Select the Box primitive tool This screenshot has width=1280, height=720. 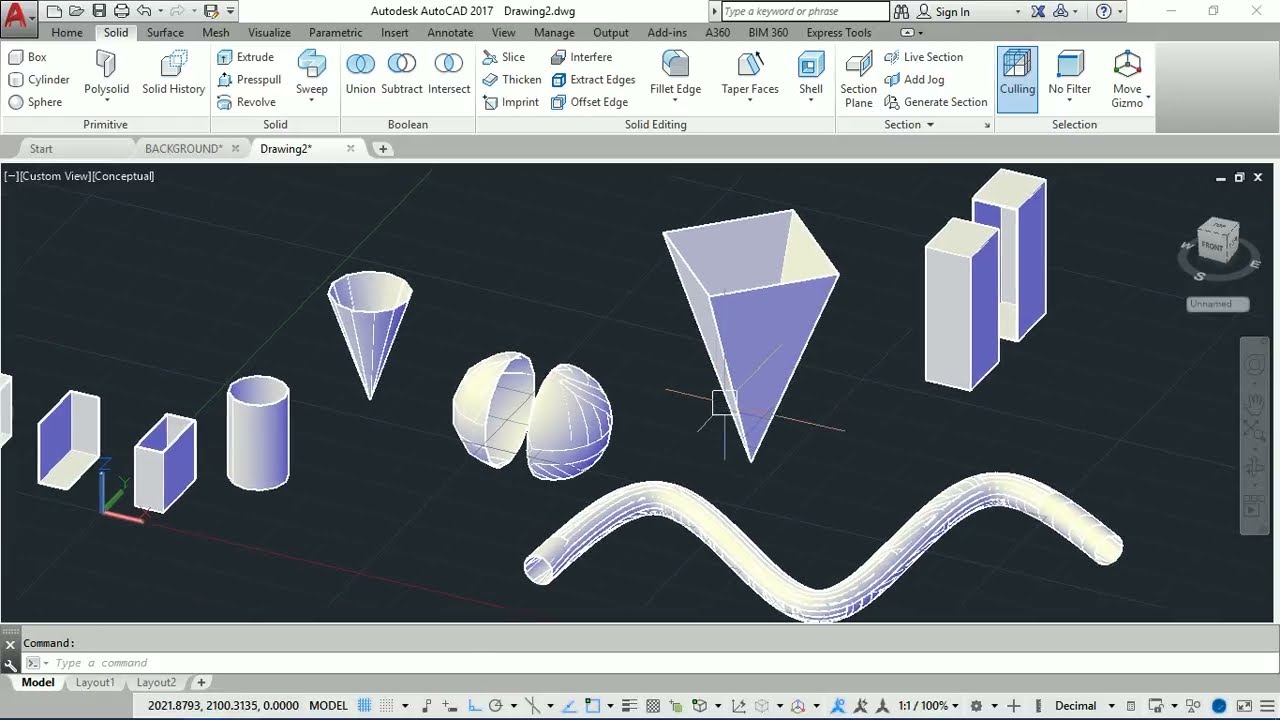(28, 57)
